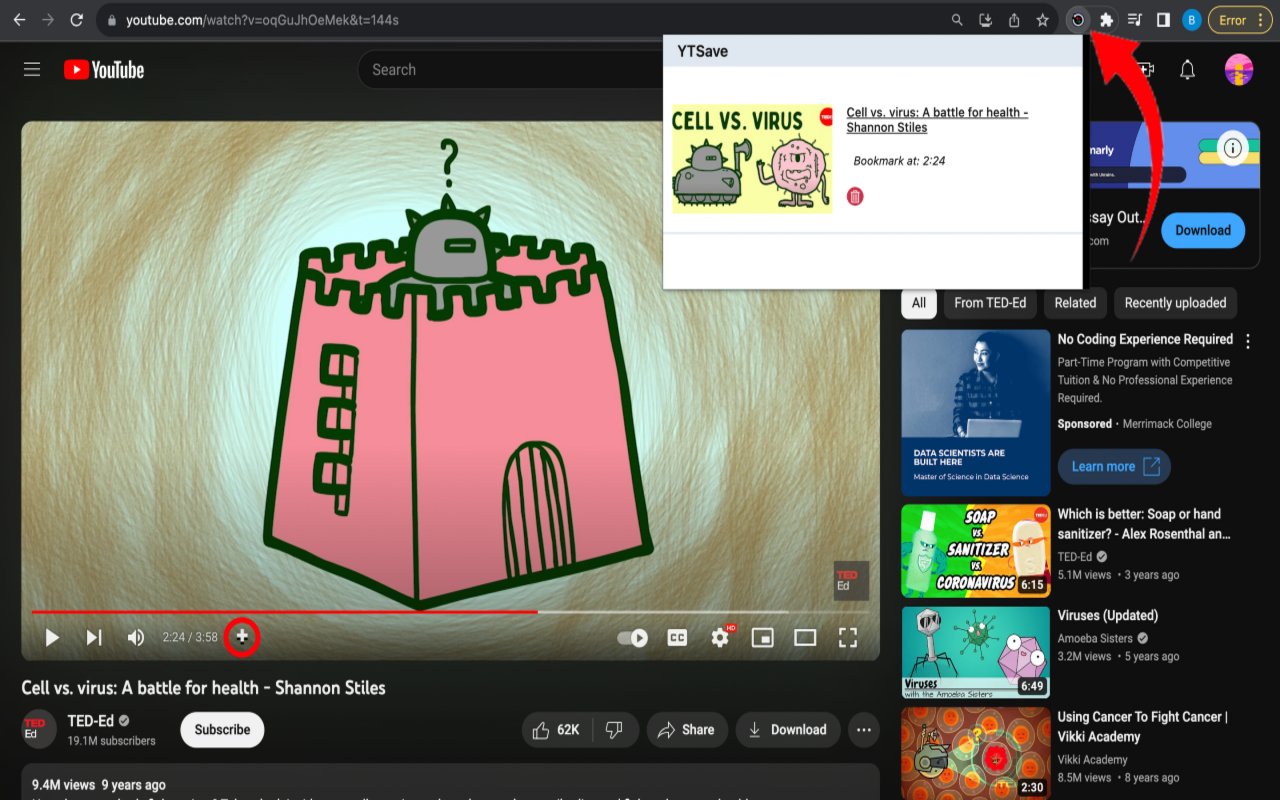
Task: Open the TED-Ed channel avatar
Action: click(38, 729)
